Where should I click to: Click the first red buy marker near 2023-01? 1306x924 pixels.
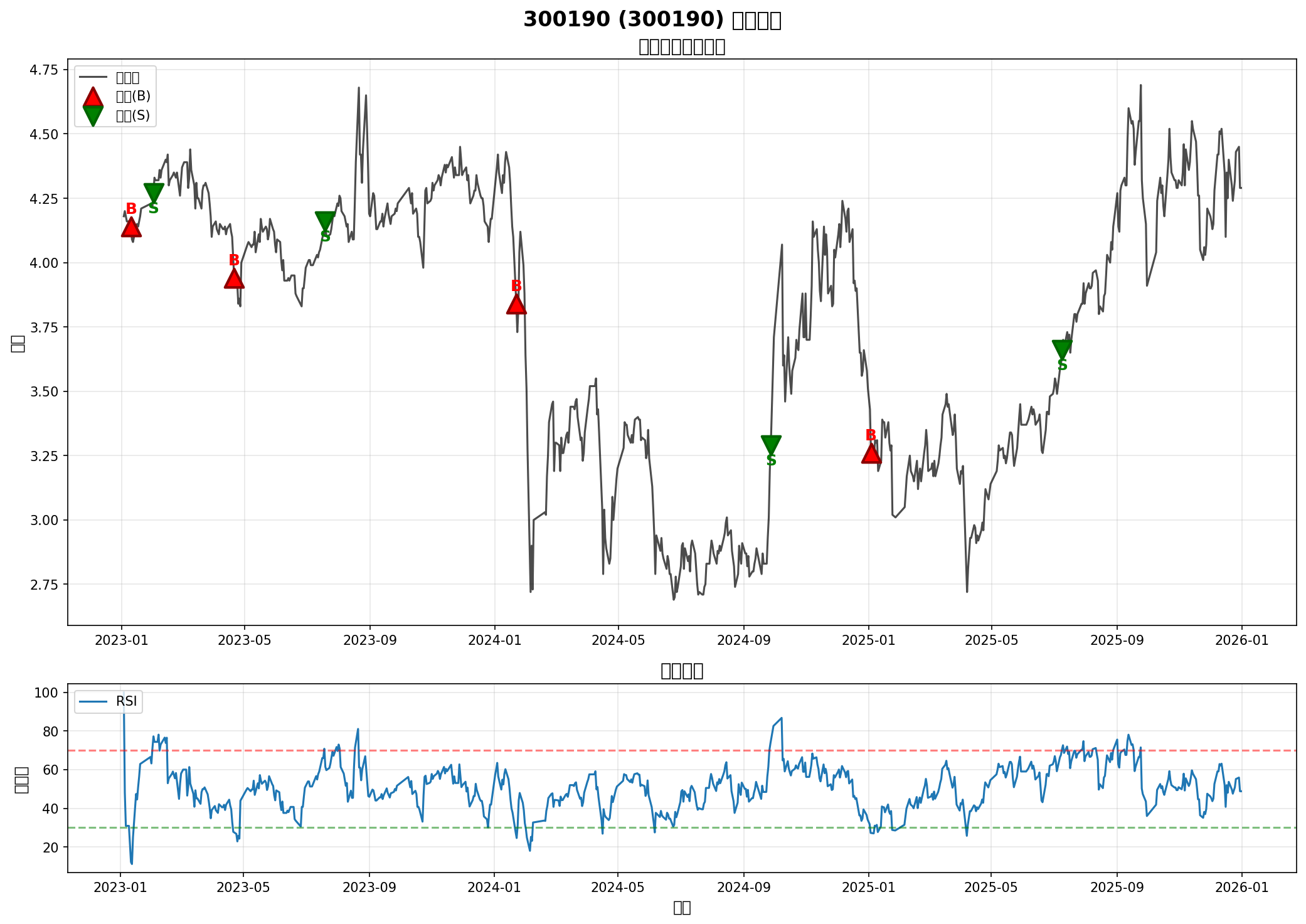(x=130, y=227)
